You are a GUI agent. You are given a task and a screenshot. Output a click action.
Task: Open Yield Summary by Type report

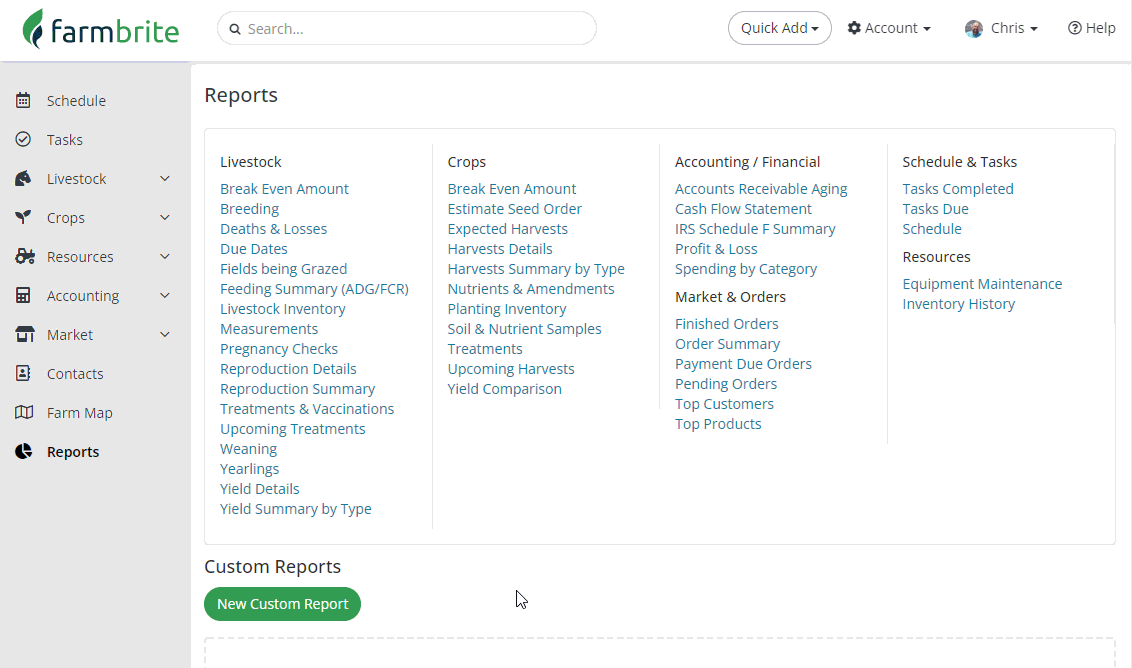pyautogui.click(x=295, y=508)
